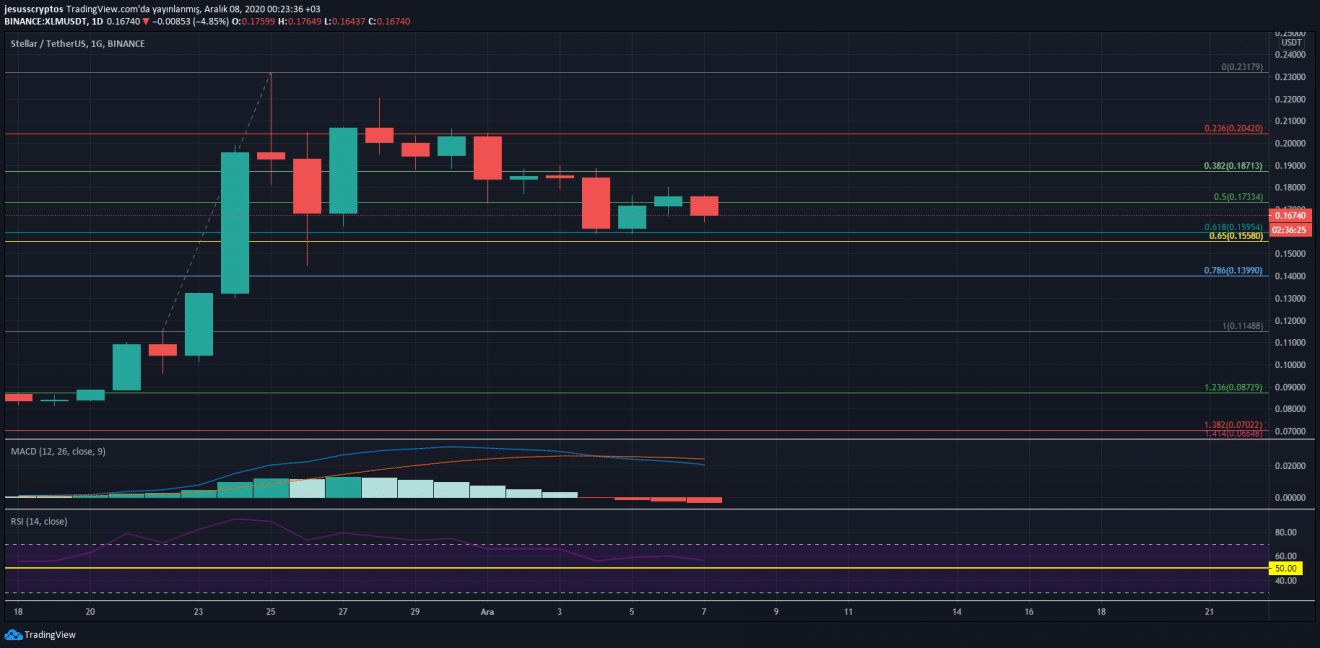Click the USDT currency label on price axis
The width and height of the screenshot is (1320, 648).
(1291, 42)
